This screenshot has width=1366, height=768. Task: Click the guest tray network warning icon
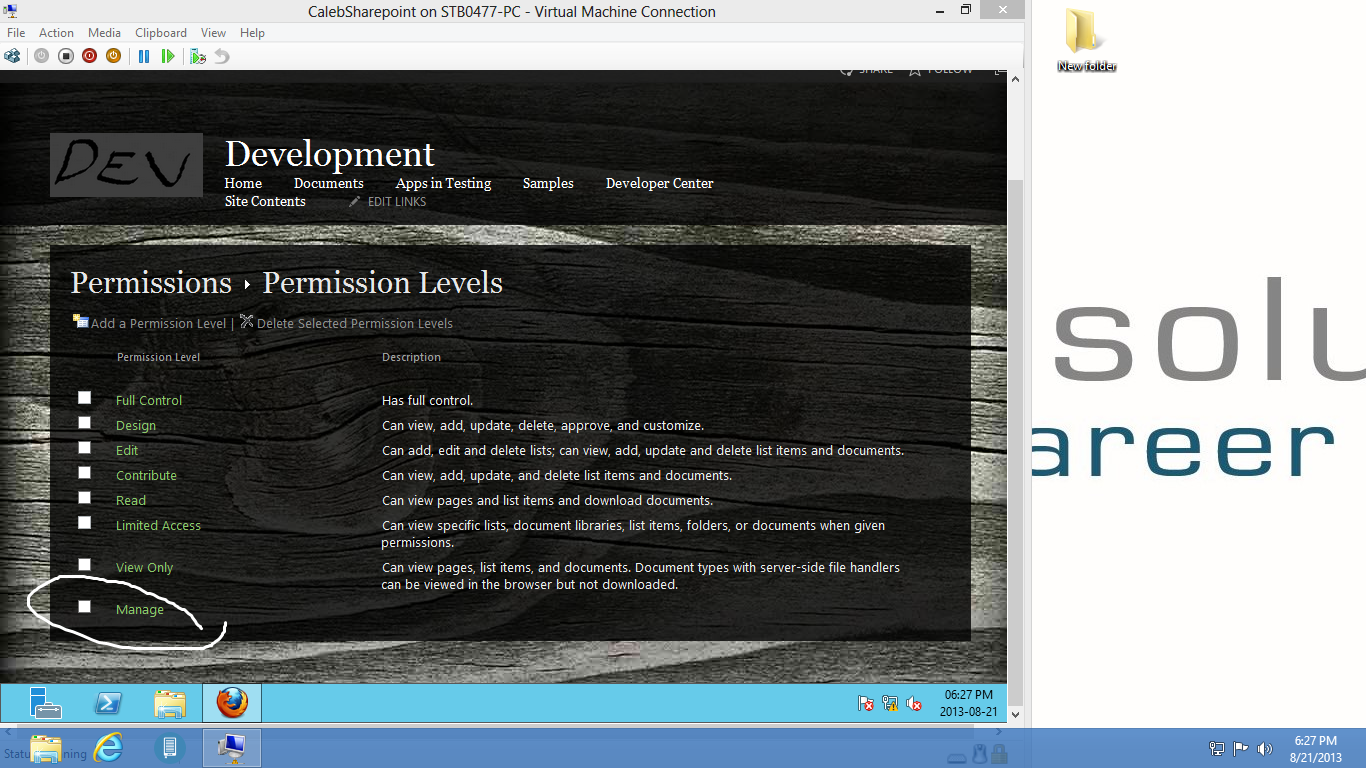click(x=890, y=703)
